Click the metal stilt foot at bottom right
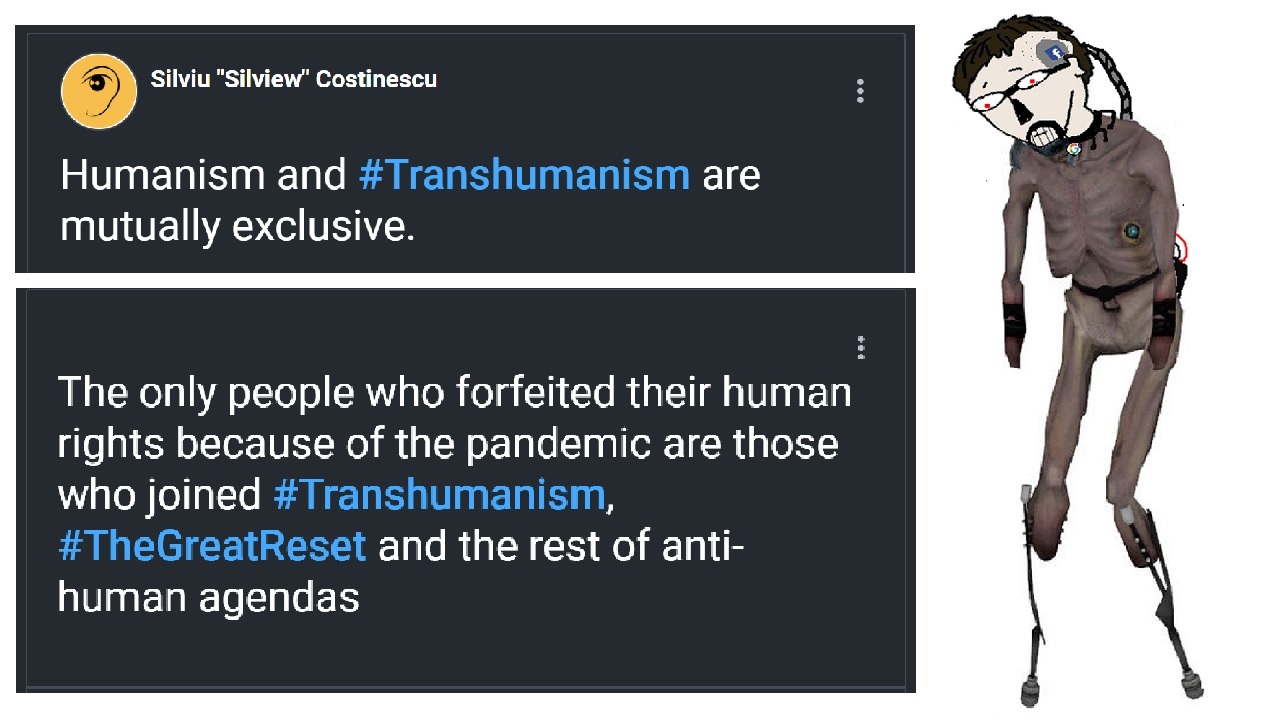This screenshot has height=720, width=1280. point(1190,686)
